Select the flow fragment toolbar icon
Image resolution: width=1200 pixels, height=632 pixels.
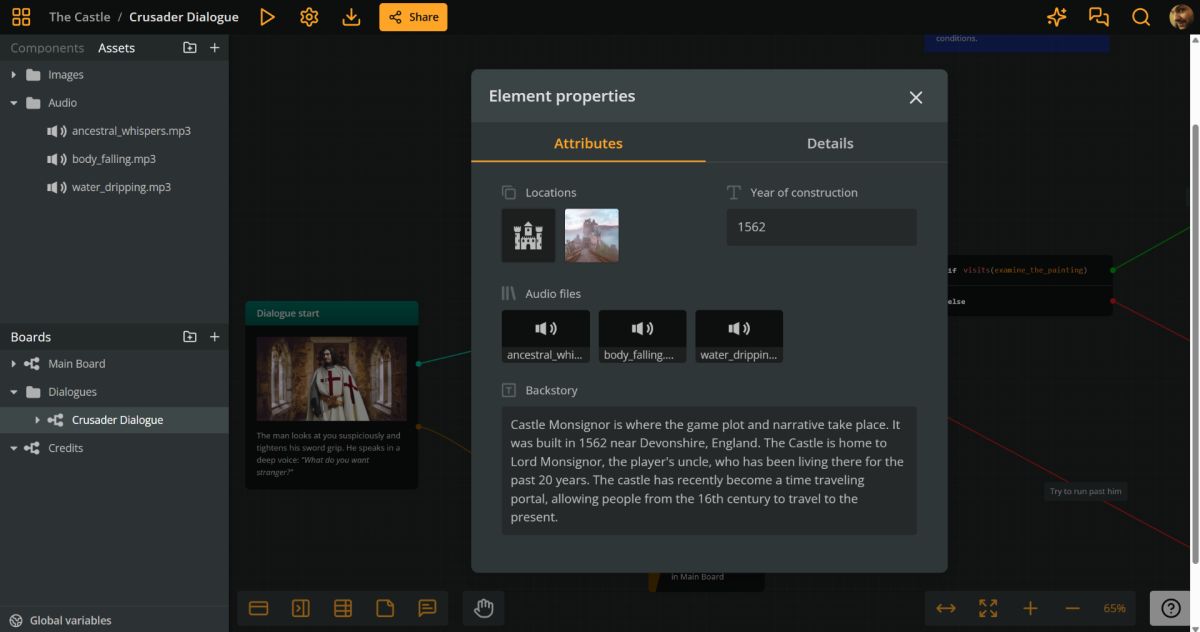coord(258,608)
